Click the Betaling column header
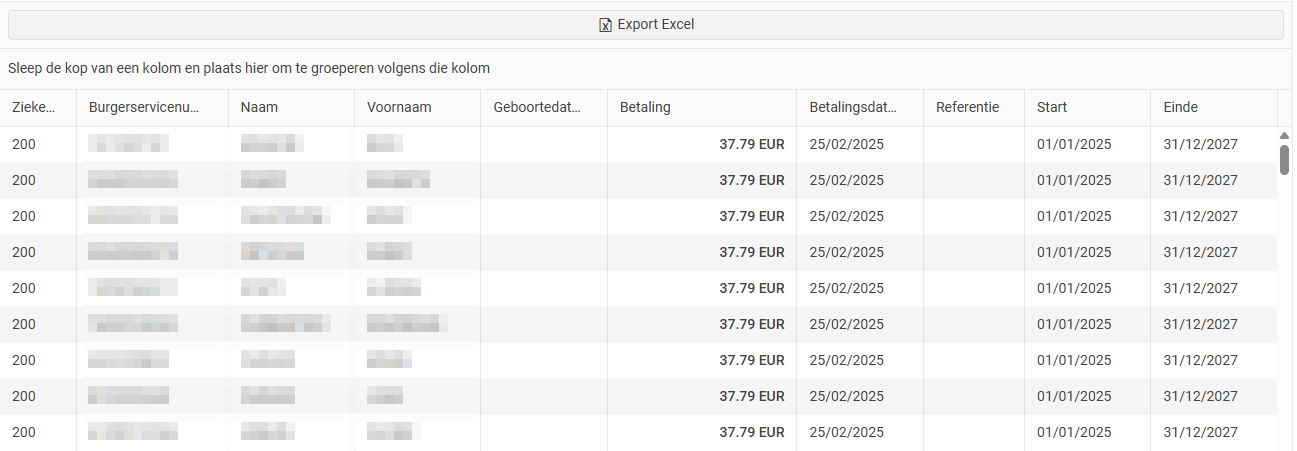The height and width of the screenshot is (451, 1297). click(645, 108)
